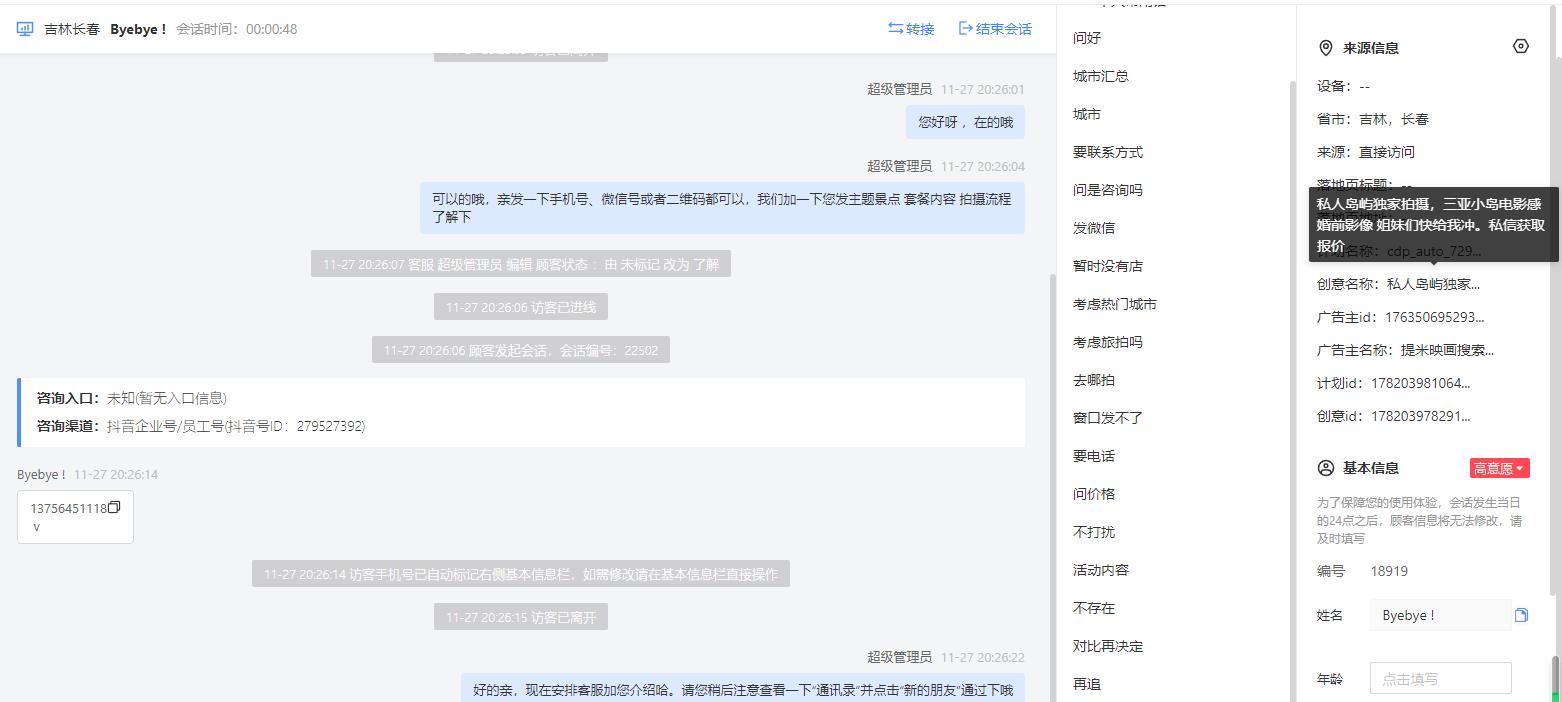Image resolution: width=1562 pixels, height=702 pixels.
Task: Select quick reply 活动内容
Action: [1101, 570]
